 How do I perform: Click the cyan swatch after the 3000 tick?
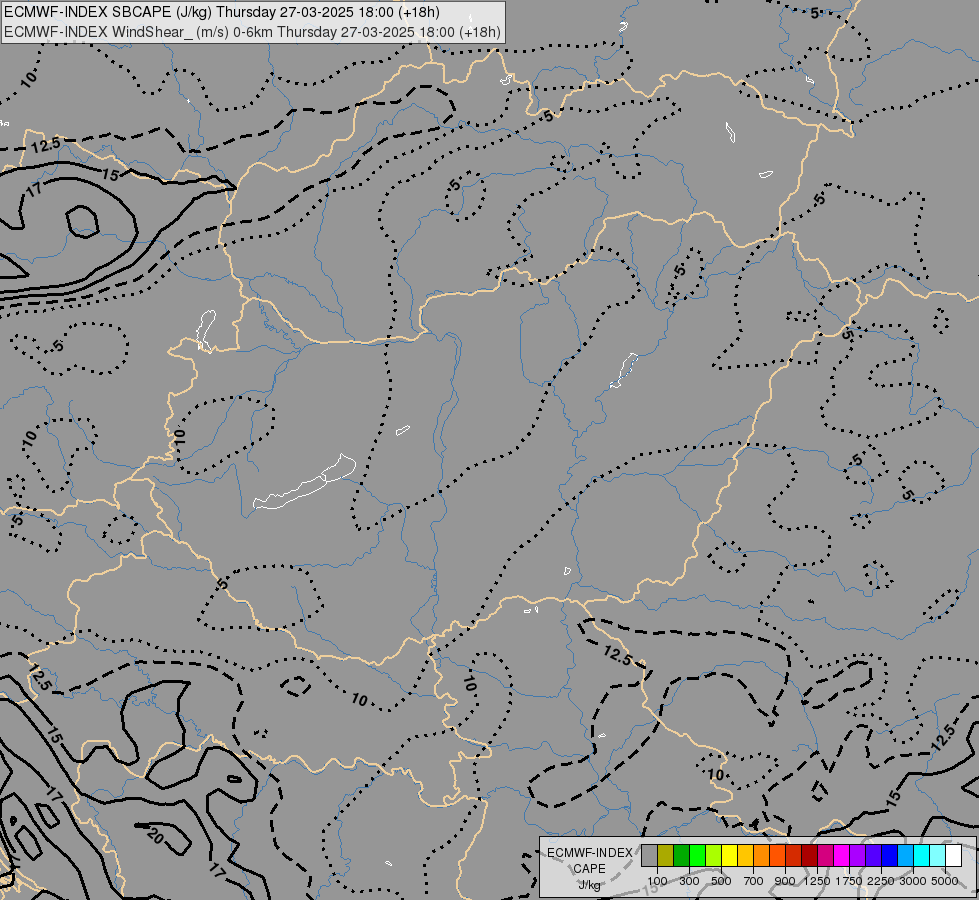pos(921,856)
